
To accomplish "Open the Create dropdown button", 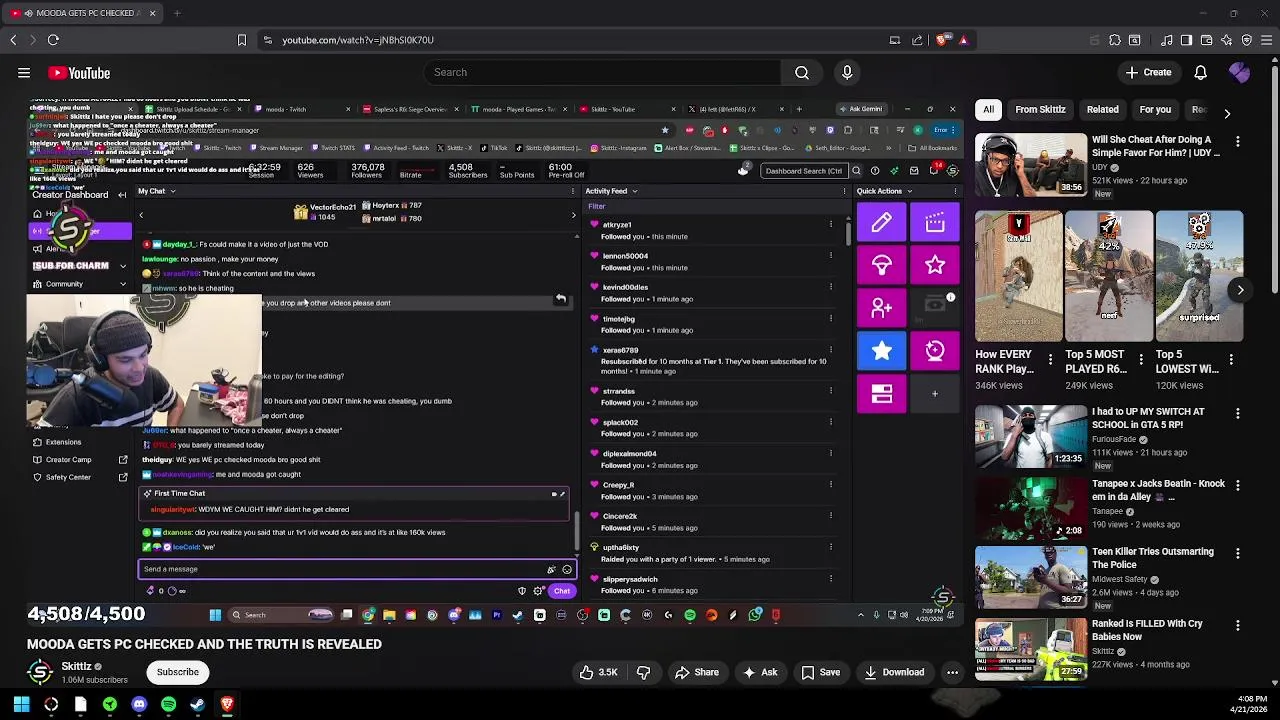I will click(x=1148, y=72).
